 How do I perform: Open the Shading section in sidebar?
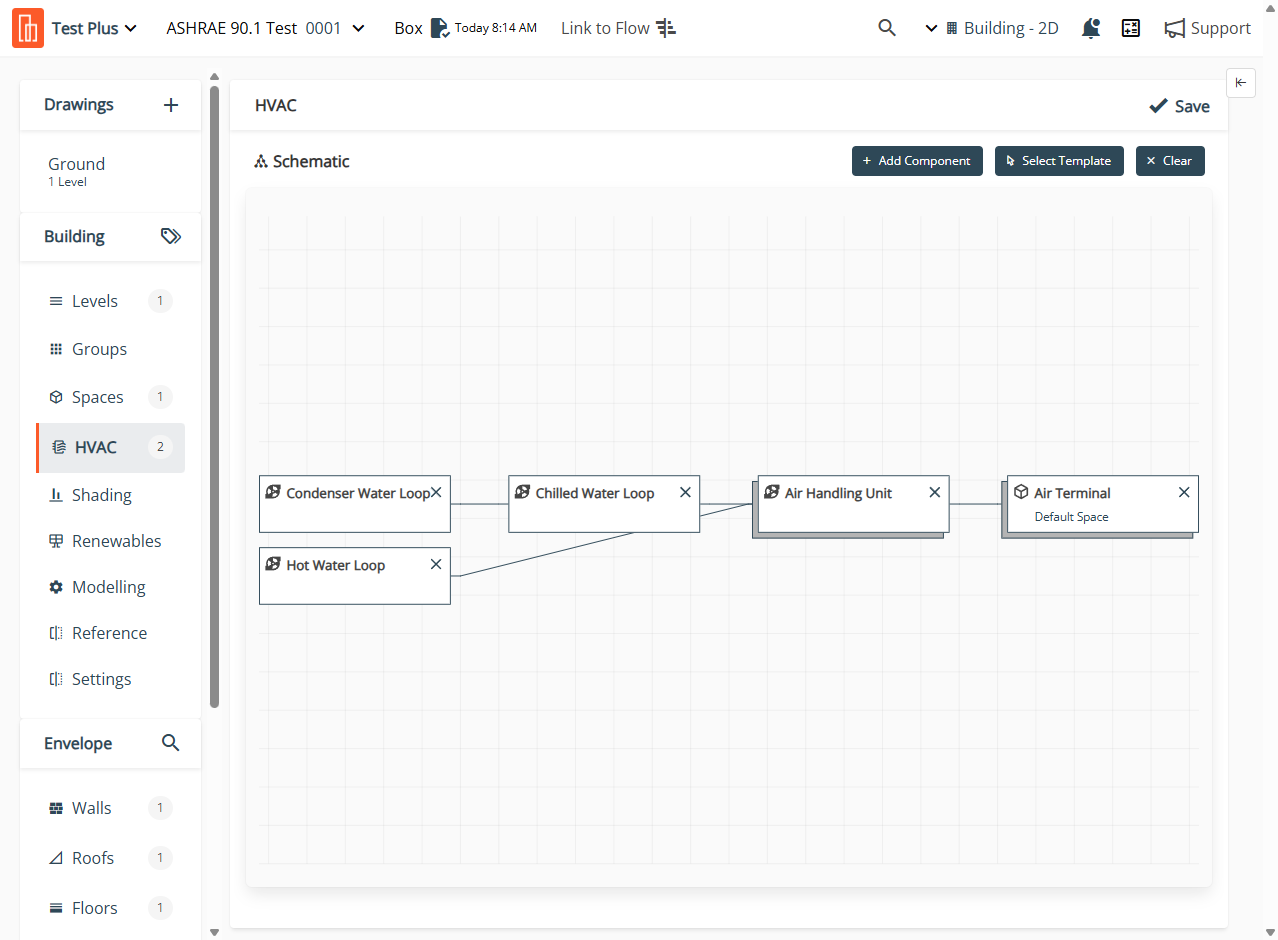pos(101,495)
